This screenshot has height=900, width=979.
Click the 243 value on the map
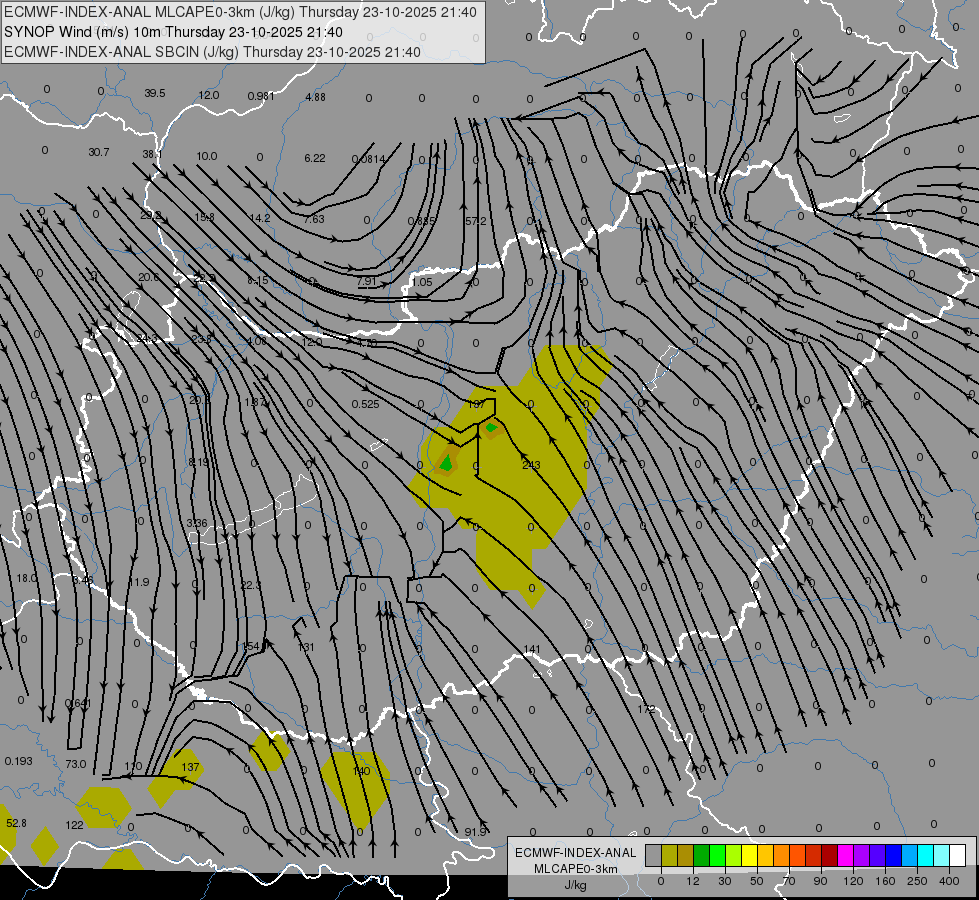pos(531,465)
